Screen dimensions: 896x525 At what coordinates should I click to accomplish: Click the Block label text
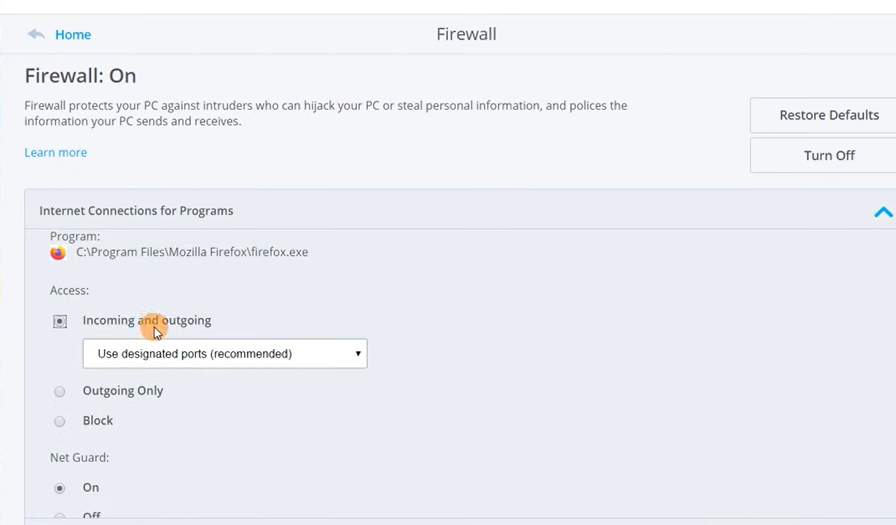point(98,420)
